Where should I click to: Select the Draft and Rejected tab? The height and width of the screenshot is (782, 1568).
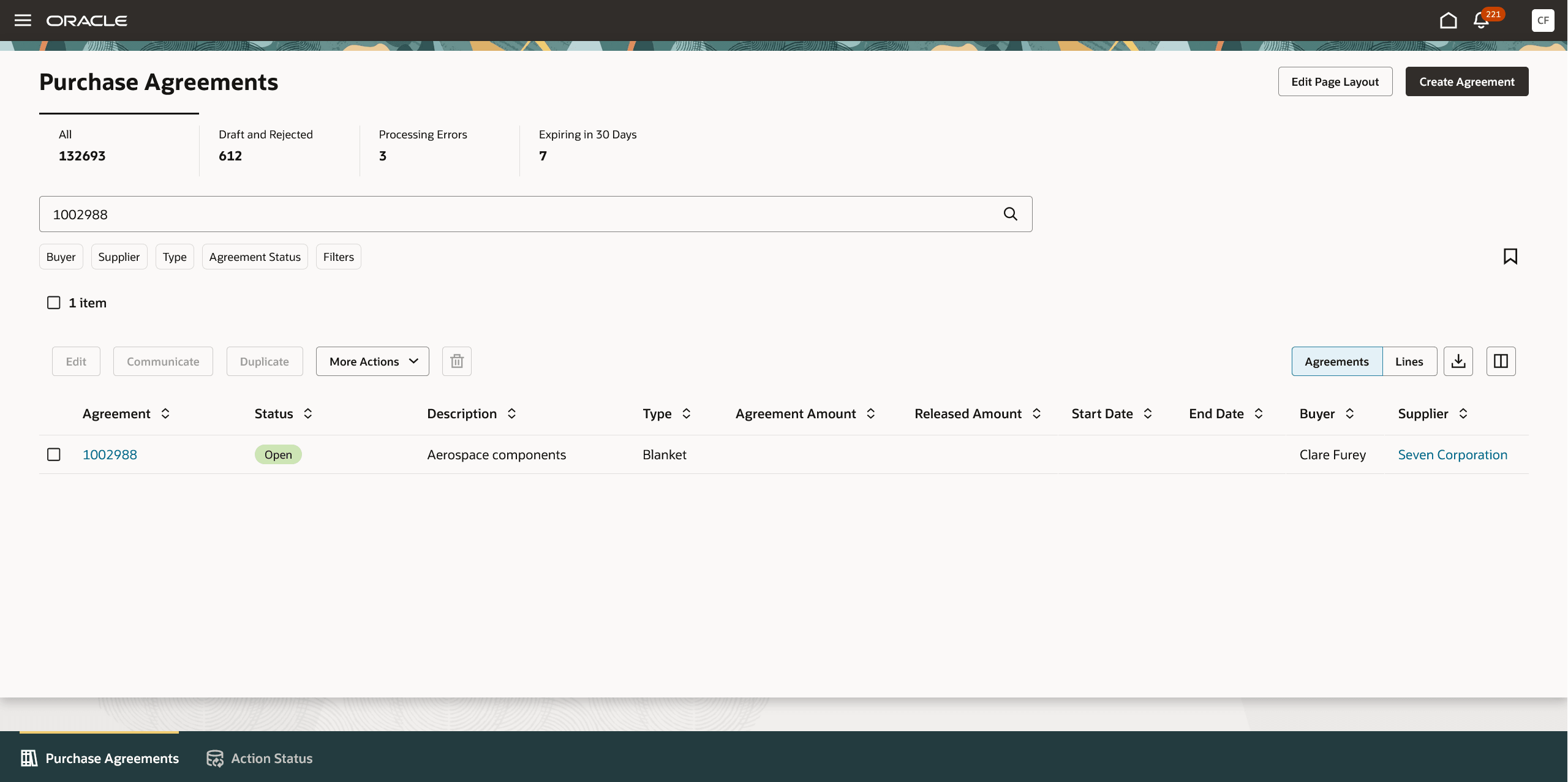(x=265, y=145)
